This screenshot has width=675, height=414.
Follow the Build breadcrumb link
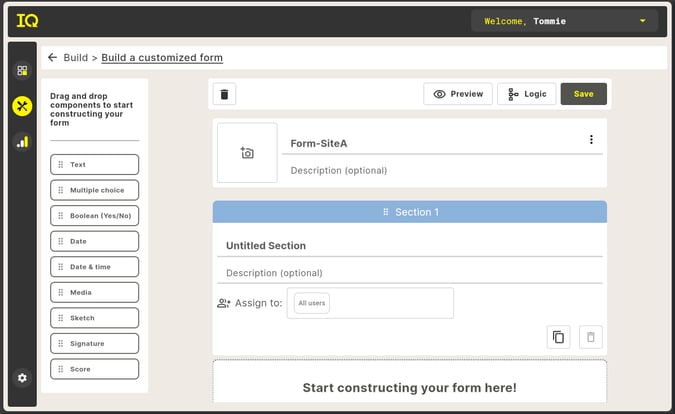point(75,58)
